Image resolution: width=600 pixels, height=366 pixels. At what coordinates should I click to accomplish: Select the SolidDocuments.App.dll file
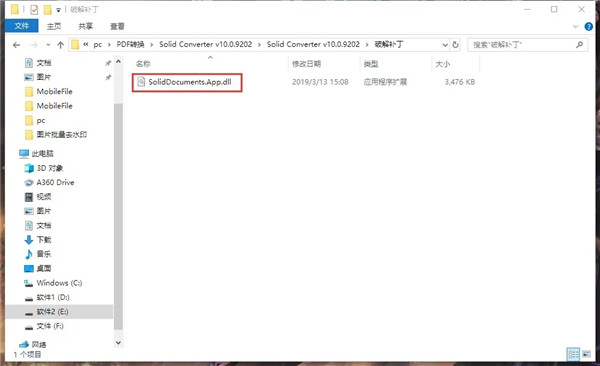pos(190,82)
